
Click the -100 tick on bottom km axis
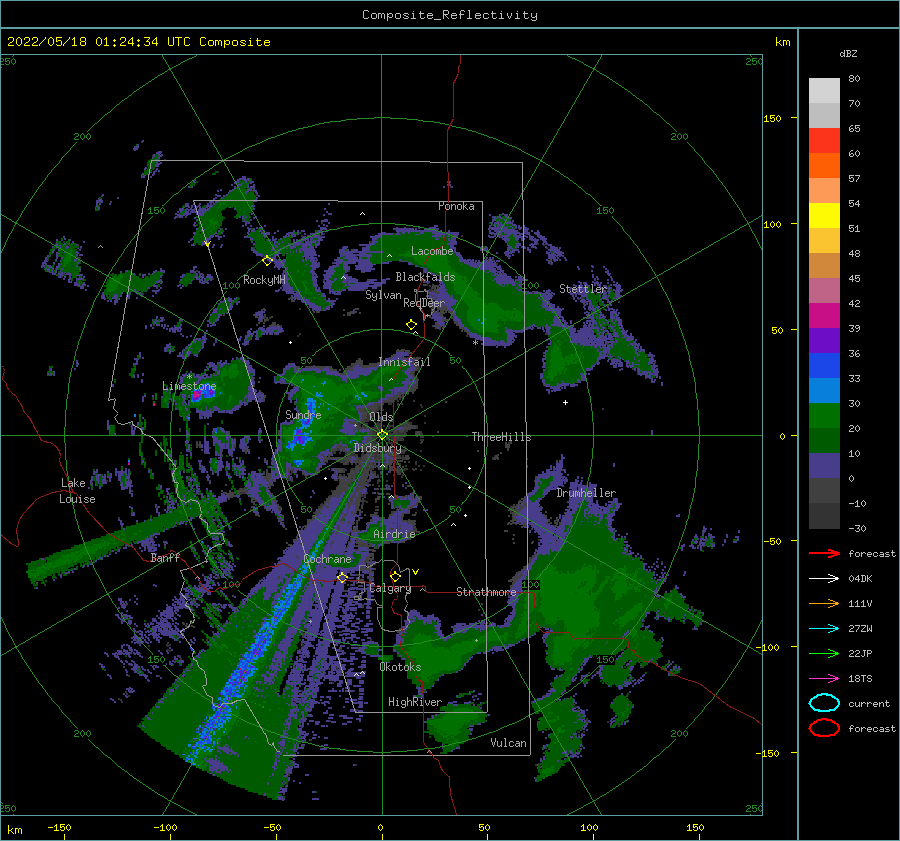point(165,827)
